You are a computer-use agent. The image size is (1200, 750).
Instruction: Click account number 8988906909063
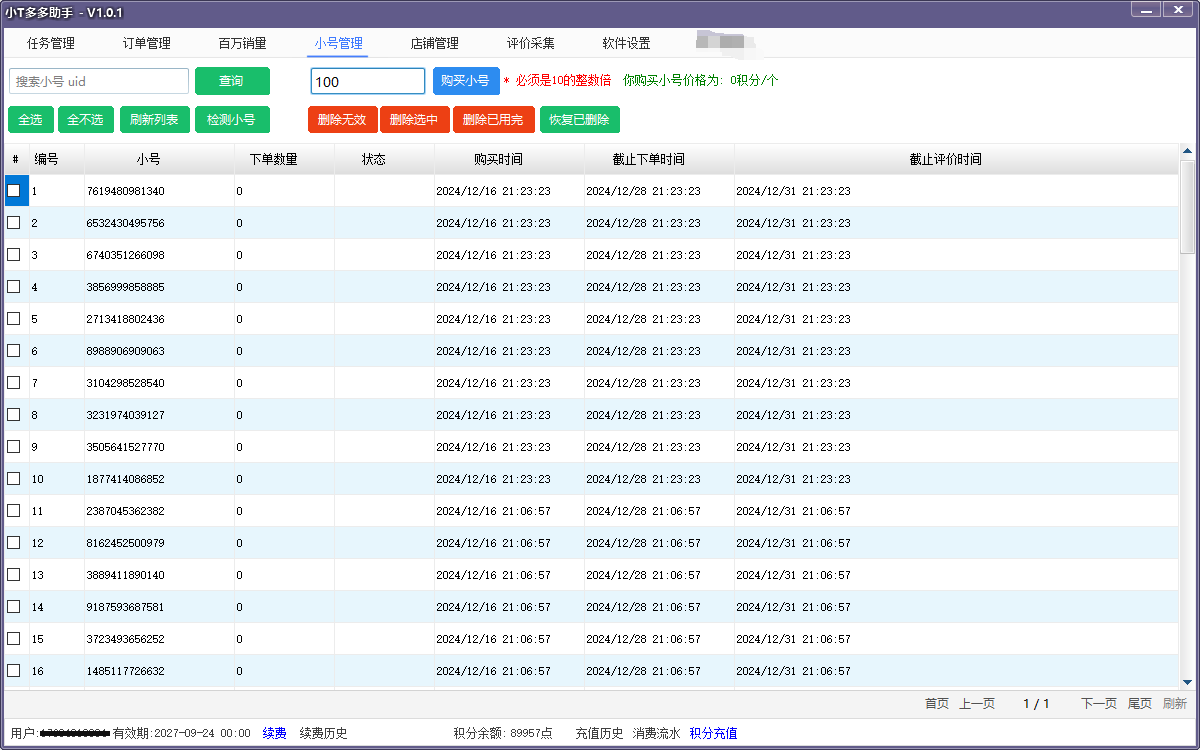coord(126,351)
